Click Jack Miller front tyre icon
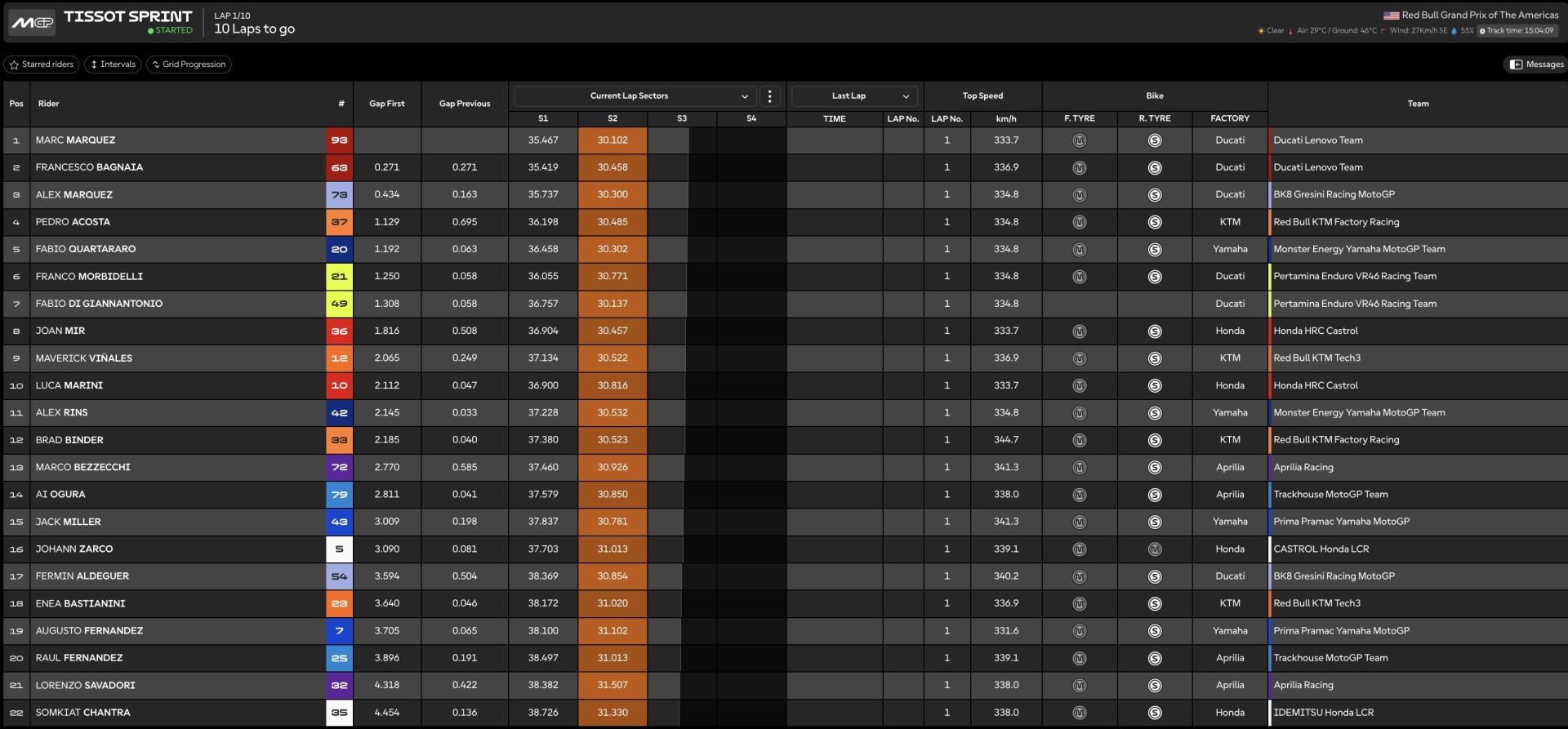 pos(1079,522)
